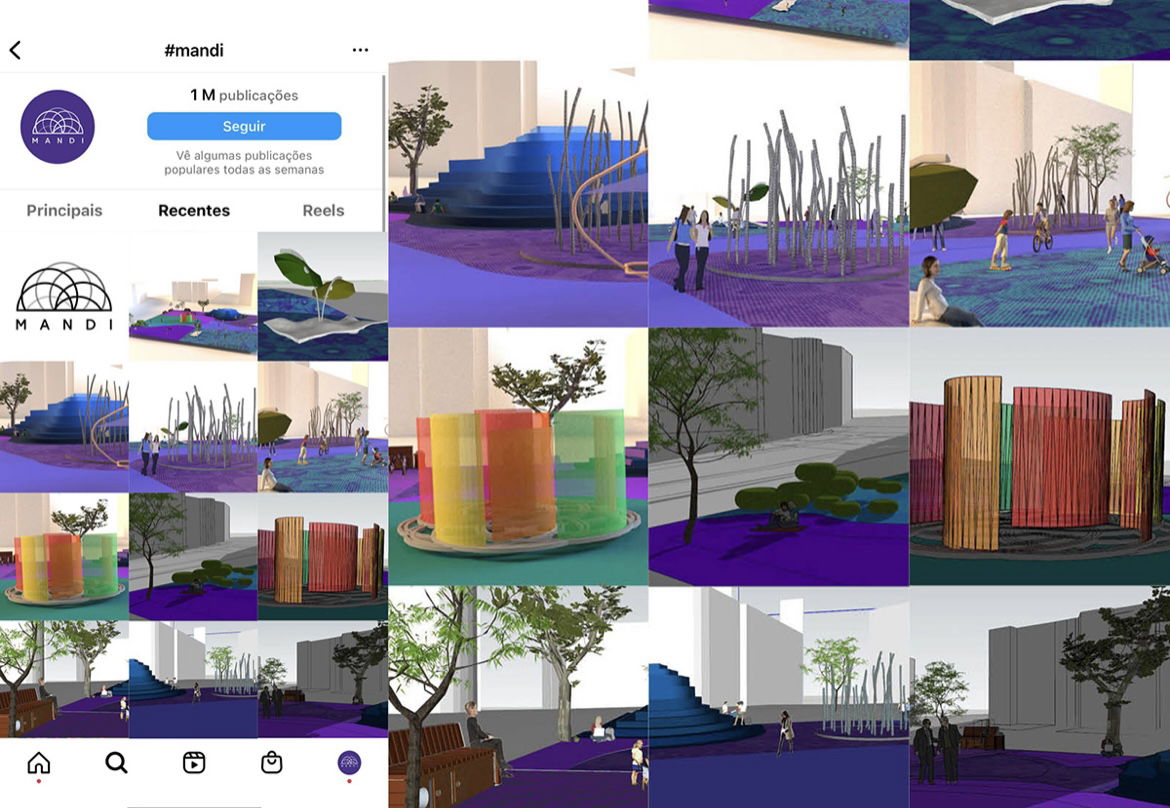Image resolution: width=1170 pixels, height=808 pixels.
Task: Open the MANDI purple hashtag avatar
Action: 57,127
